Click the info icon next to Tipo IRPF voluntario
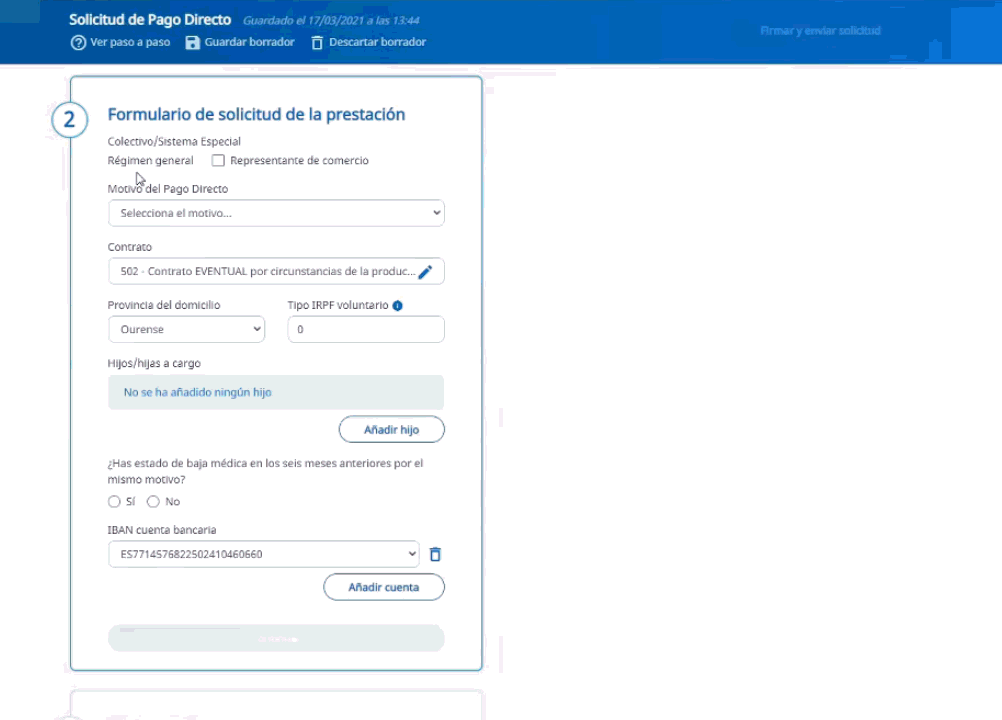Image resolution: width=1002 pixels, height=720 pixels. pyautogui.click(x=397, y=306)
